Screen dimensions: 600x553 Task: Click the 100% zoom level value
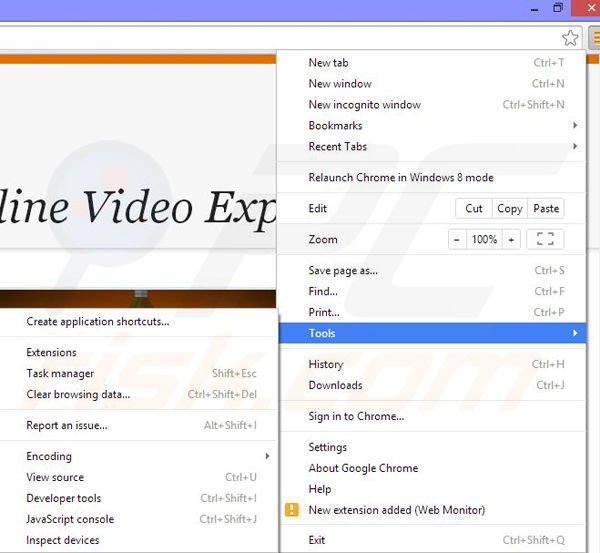click(x=484, y=240)
